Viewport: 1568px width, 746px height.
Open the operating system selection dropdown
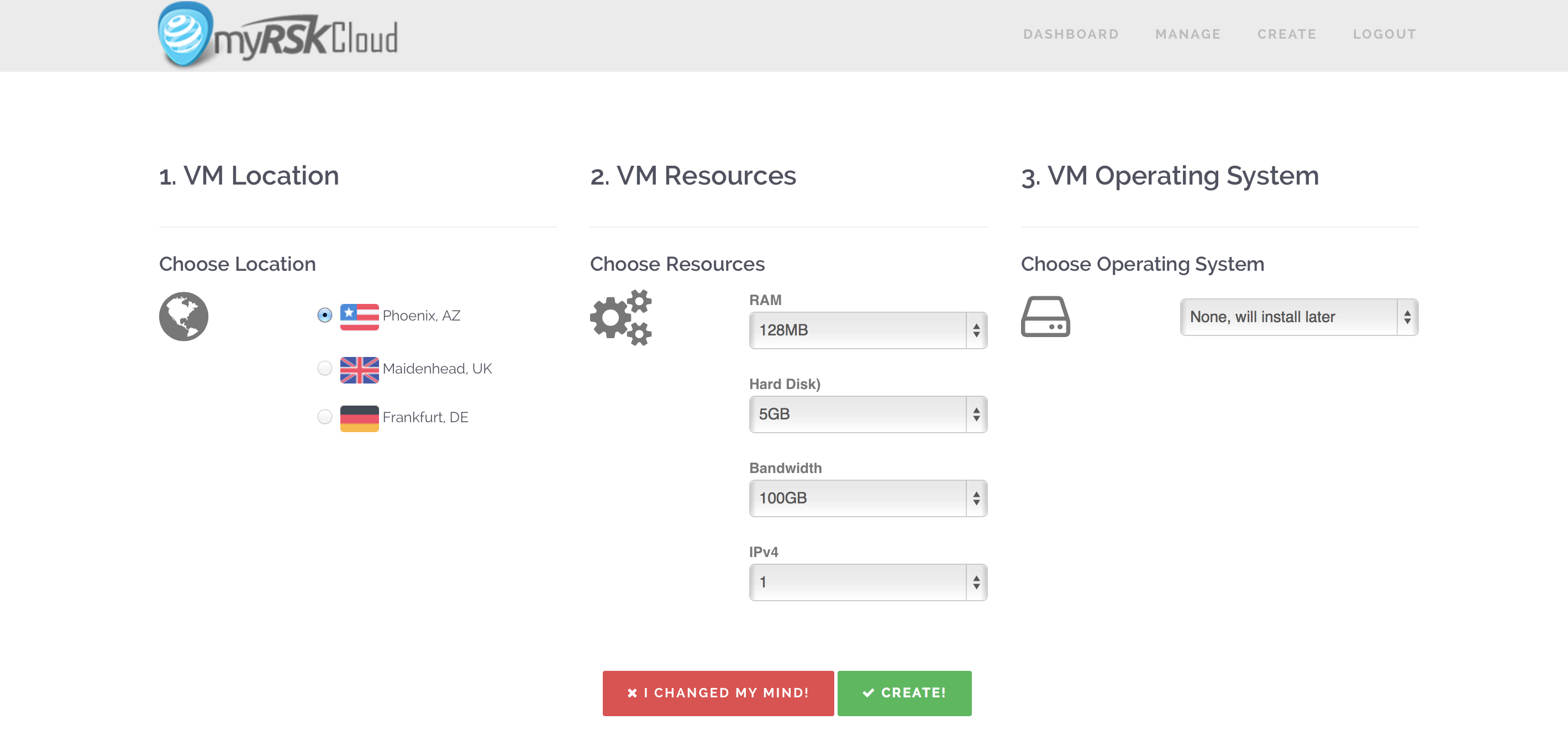tap(1299, 317)
